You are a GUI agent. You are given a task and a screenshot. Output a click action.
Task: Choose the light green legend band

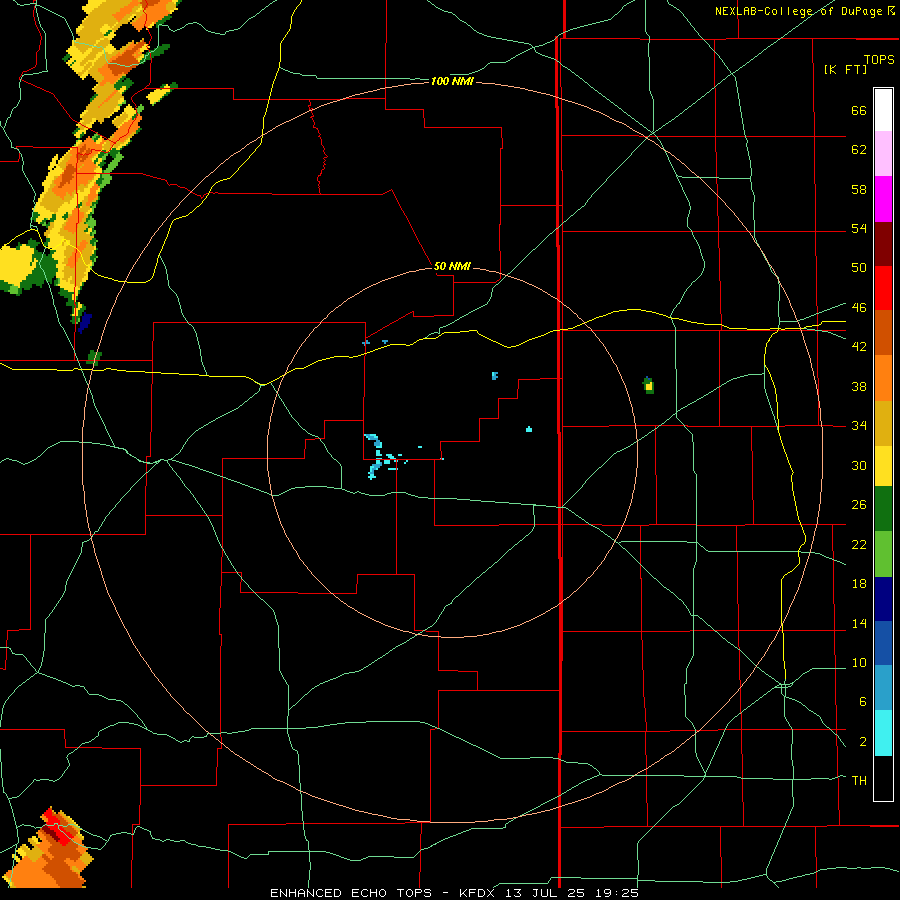pos(883,553)
